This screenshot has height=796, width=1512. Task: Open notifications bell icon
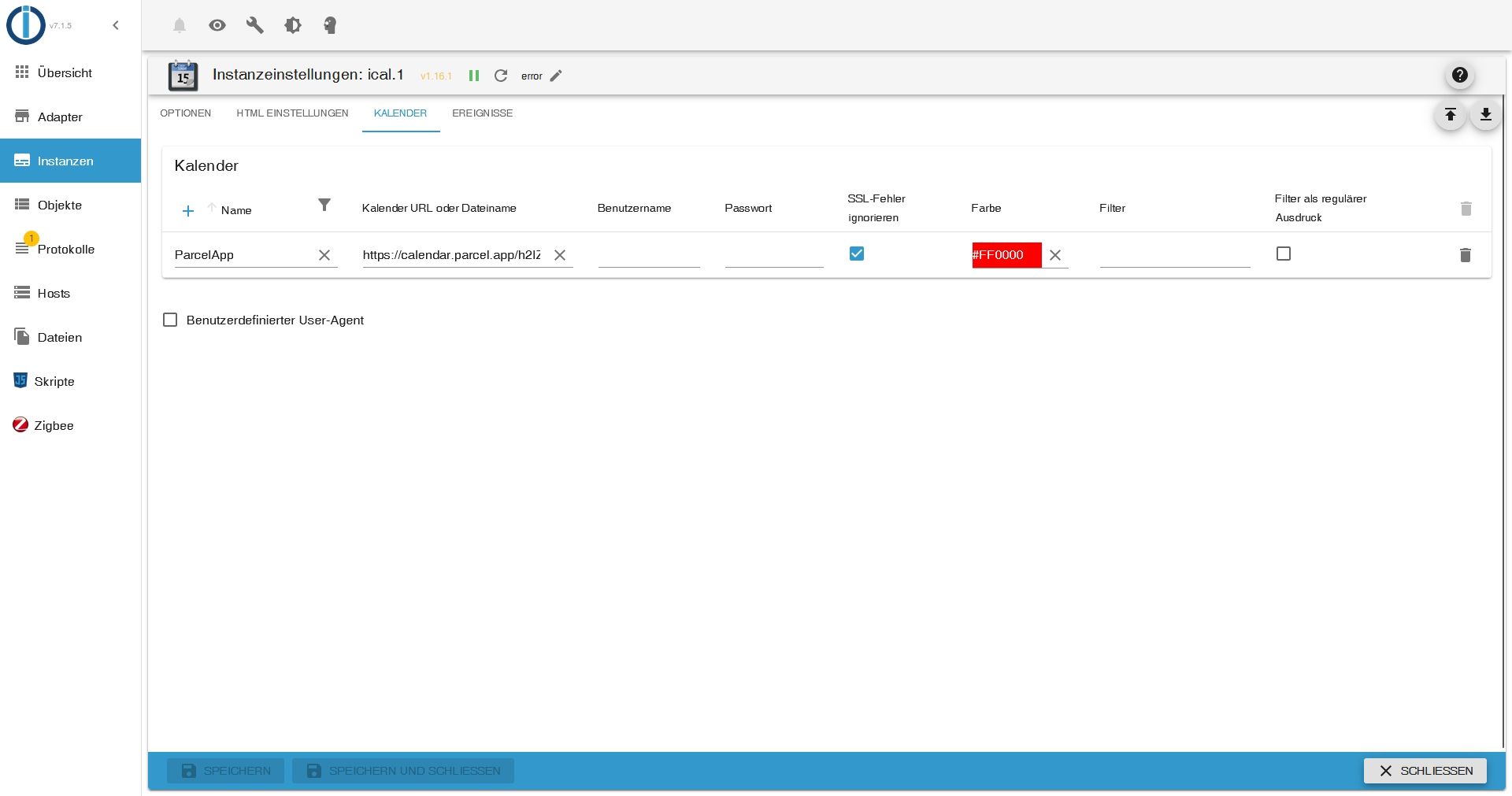click(180, 25)
